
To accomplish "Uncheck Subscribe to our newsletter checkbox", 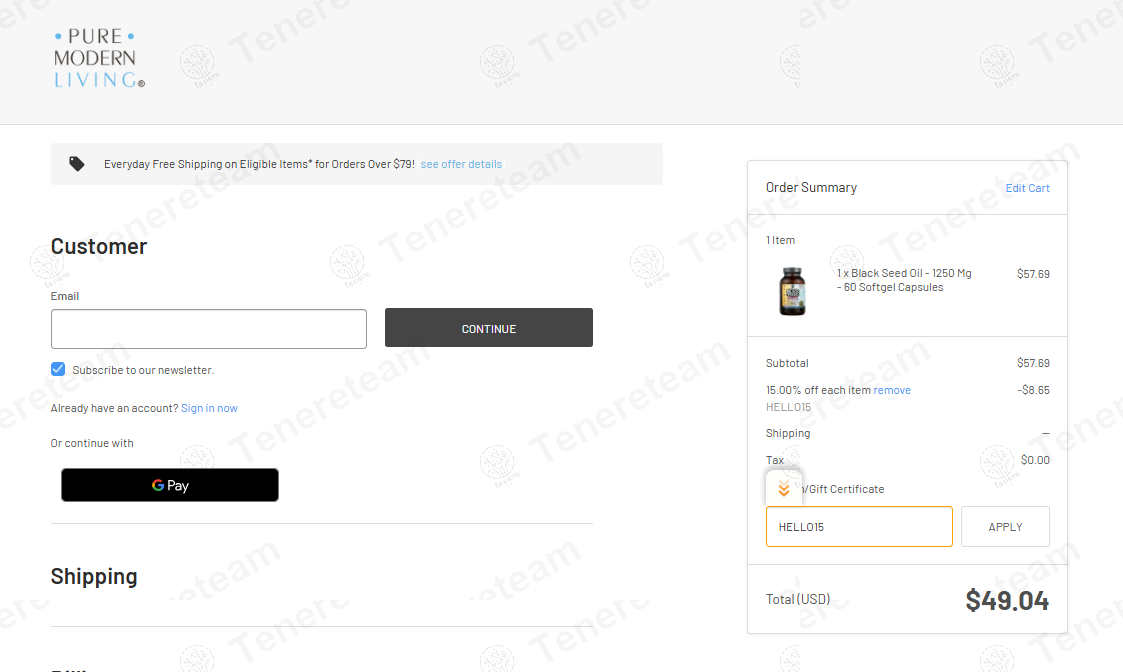I will point(58,369).
